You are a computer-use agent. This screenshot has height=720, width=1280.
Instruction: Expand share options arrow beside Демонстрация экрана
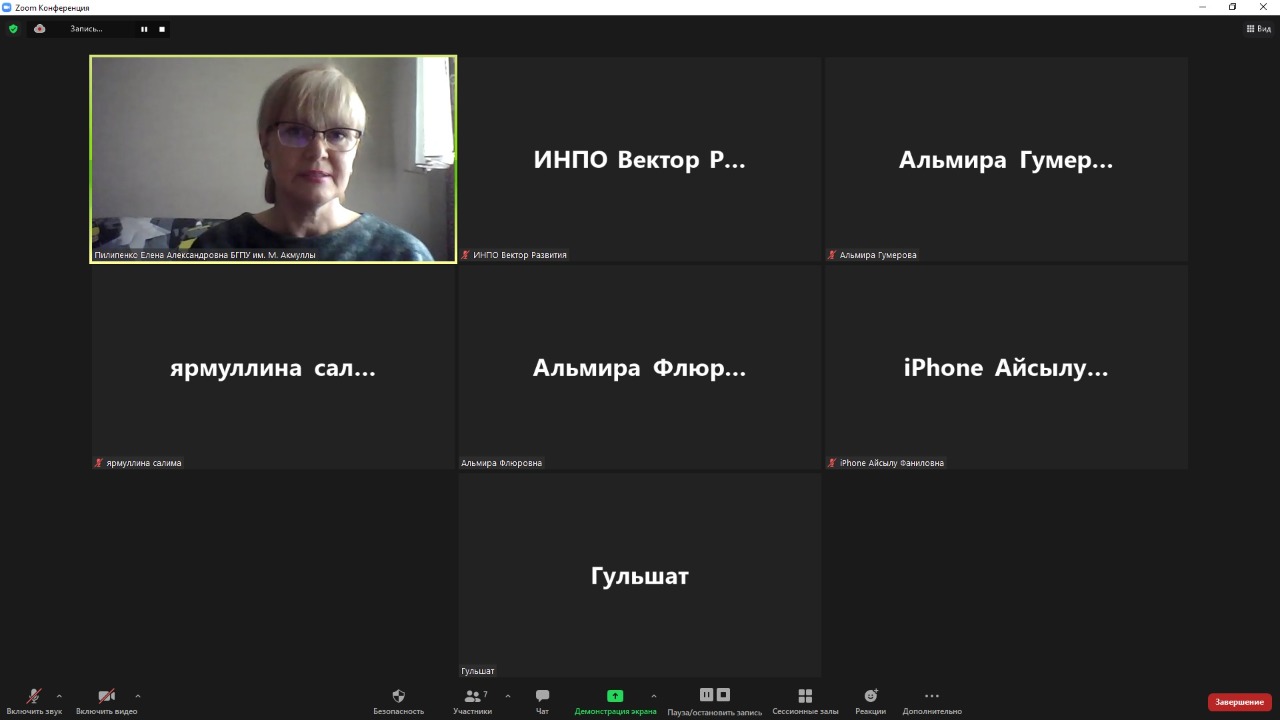pyautogui.click(x=654, y=696)
